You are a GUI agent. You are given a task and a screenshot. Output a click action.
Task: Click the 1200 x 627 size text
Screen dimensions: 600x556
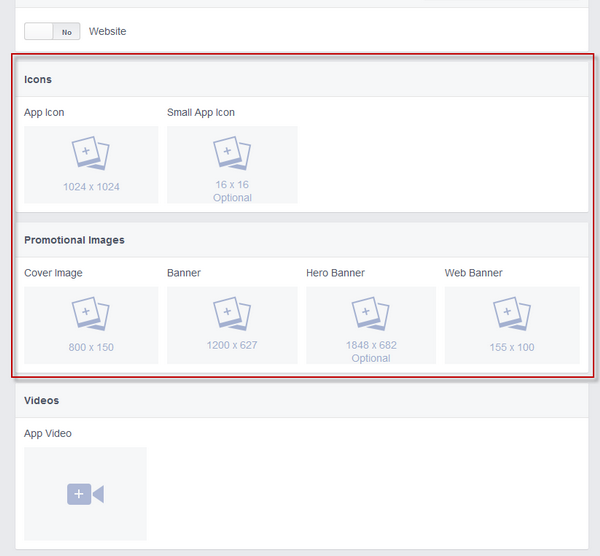click(232, 346)
